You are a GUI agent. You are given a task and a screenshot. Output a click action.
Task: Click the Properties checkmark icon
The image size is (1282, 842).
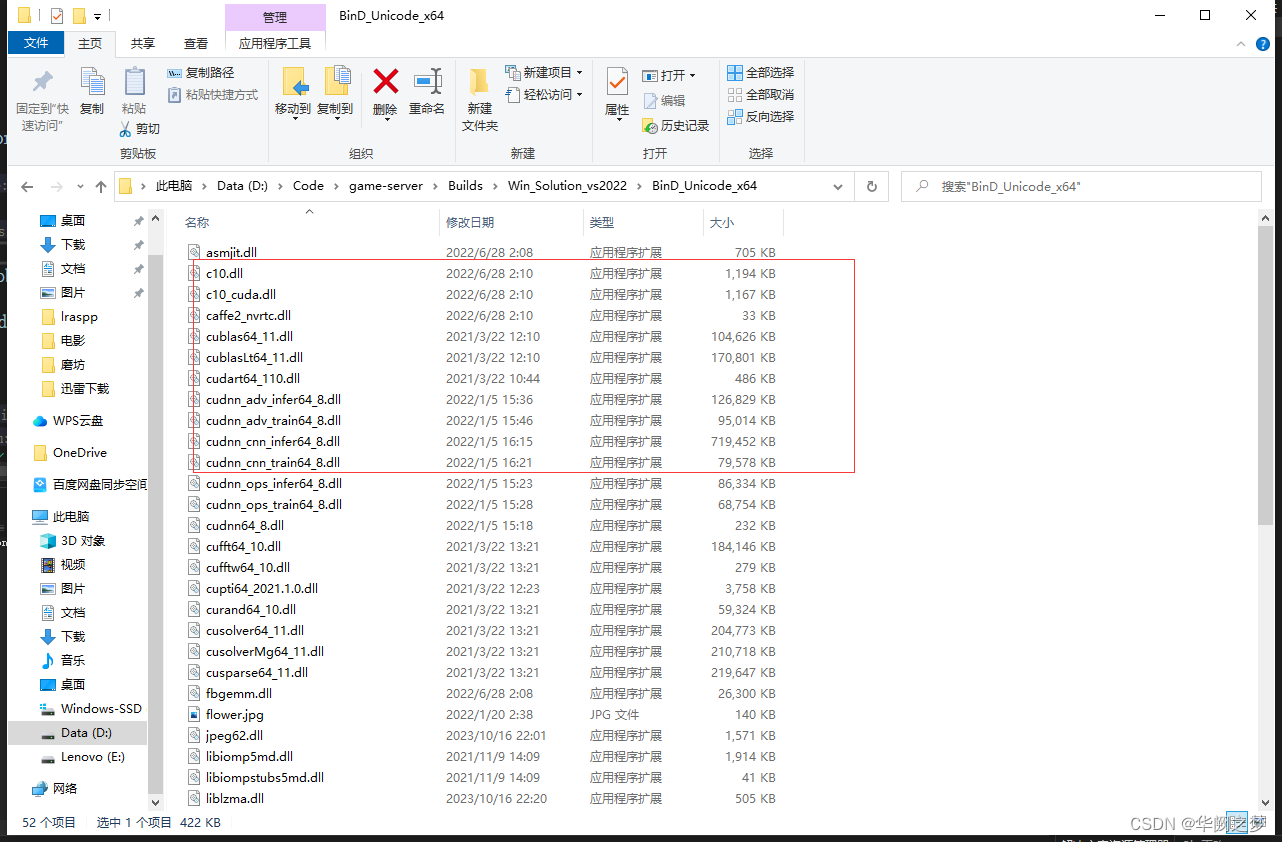pyautogui.click(x=617, y=82)
